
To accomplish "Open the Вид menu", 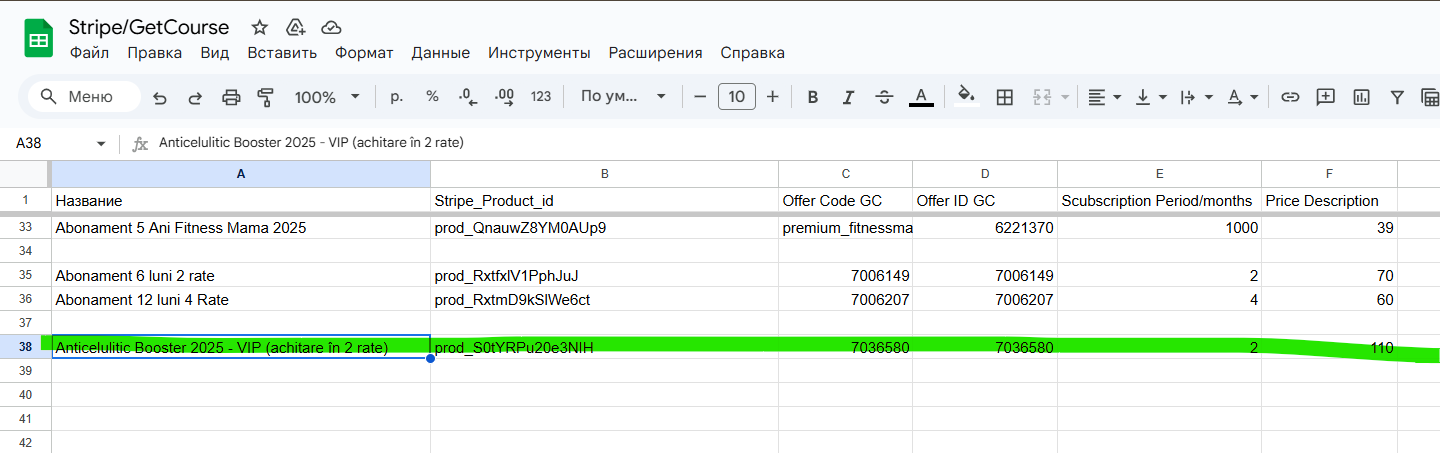I will pos(214,53).
